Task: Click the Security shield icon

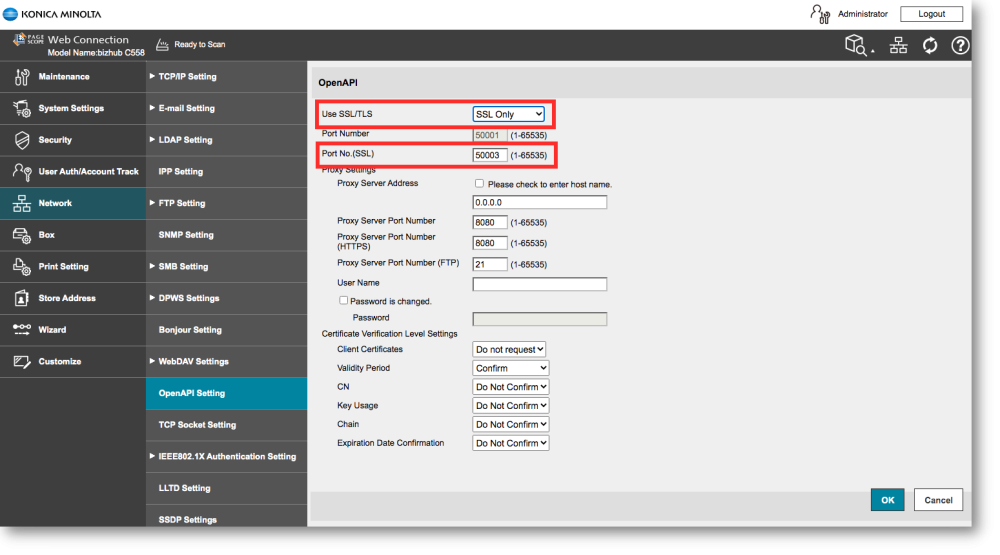Action: [x=22, y=140]
